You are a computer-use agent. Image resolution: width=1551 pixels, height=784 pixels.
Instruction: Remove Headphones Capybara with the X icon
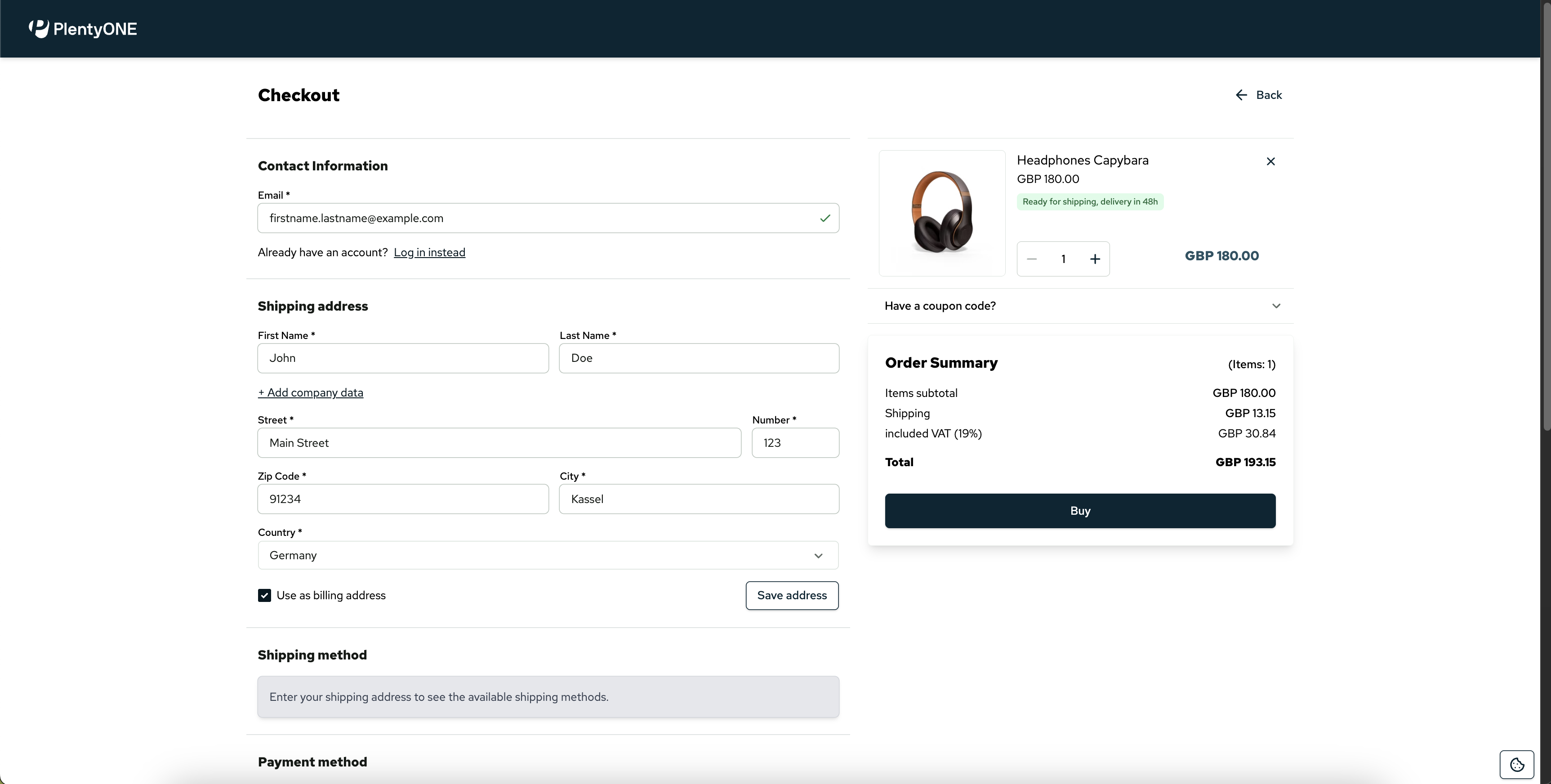pos(1270,161)
